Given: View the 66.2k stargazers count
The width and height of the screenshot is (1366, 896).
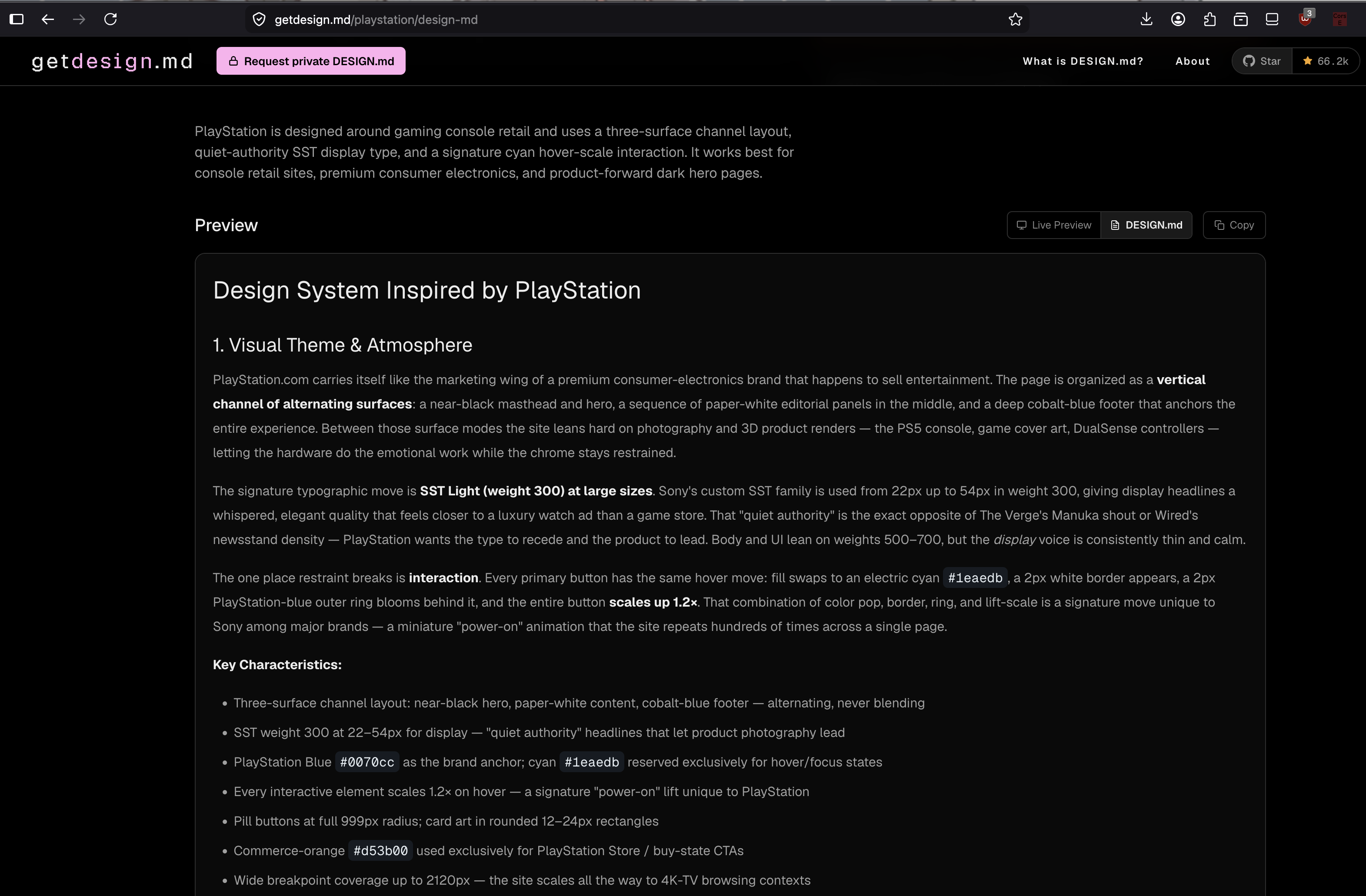Looking at the screenshot, I should click(1325, 61).
